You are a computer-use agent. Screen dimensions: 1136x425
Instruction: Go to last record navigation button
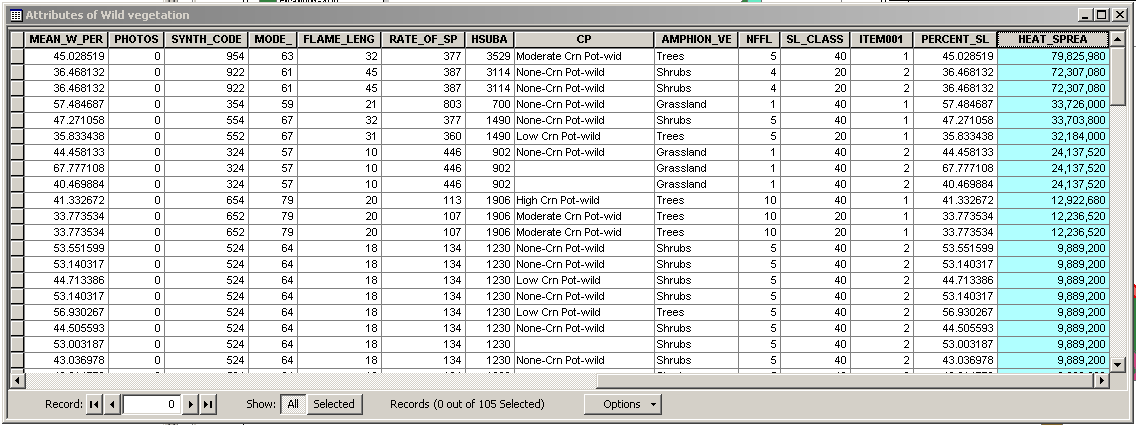coord(208,404)
